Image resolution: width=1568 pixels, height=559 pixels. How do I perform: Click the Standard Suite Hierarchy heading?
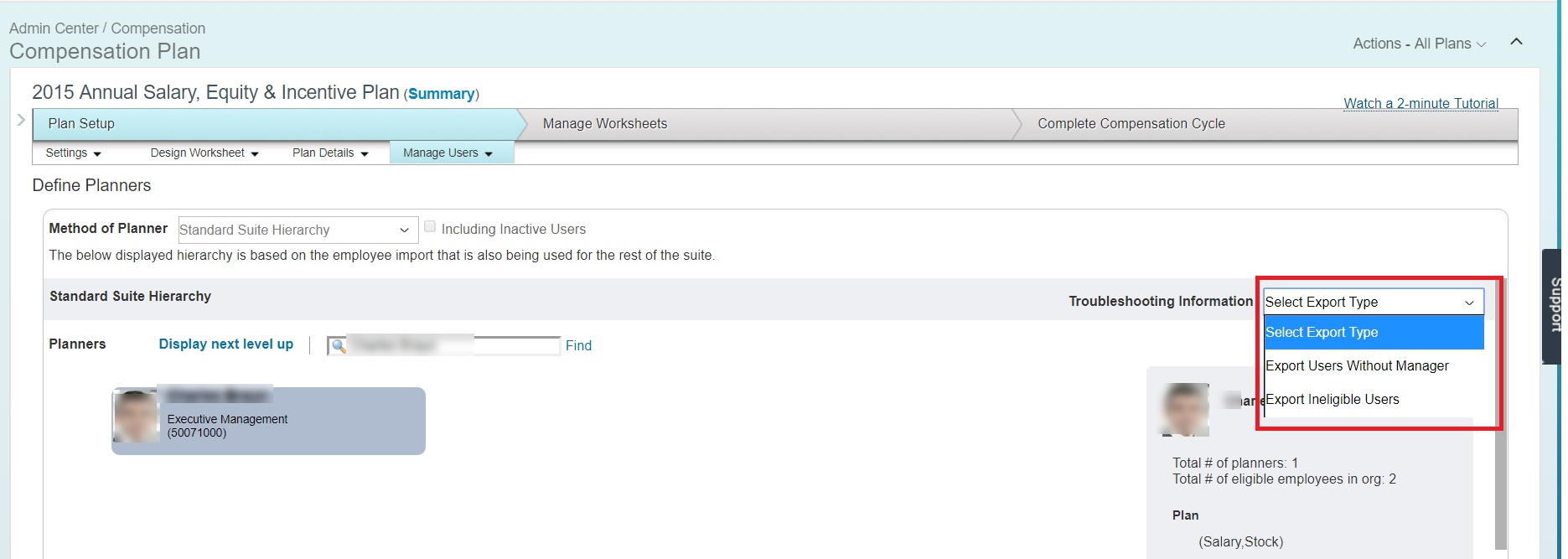pyautogui.click(x=131, y=297)
